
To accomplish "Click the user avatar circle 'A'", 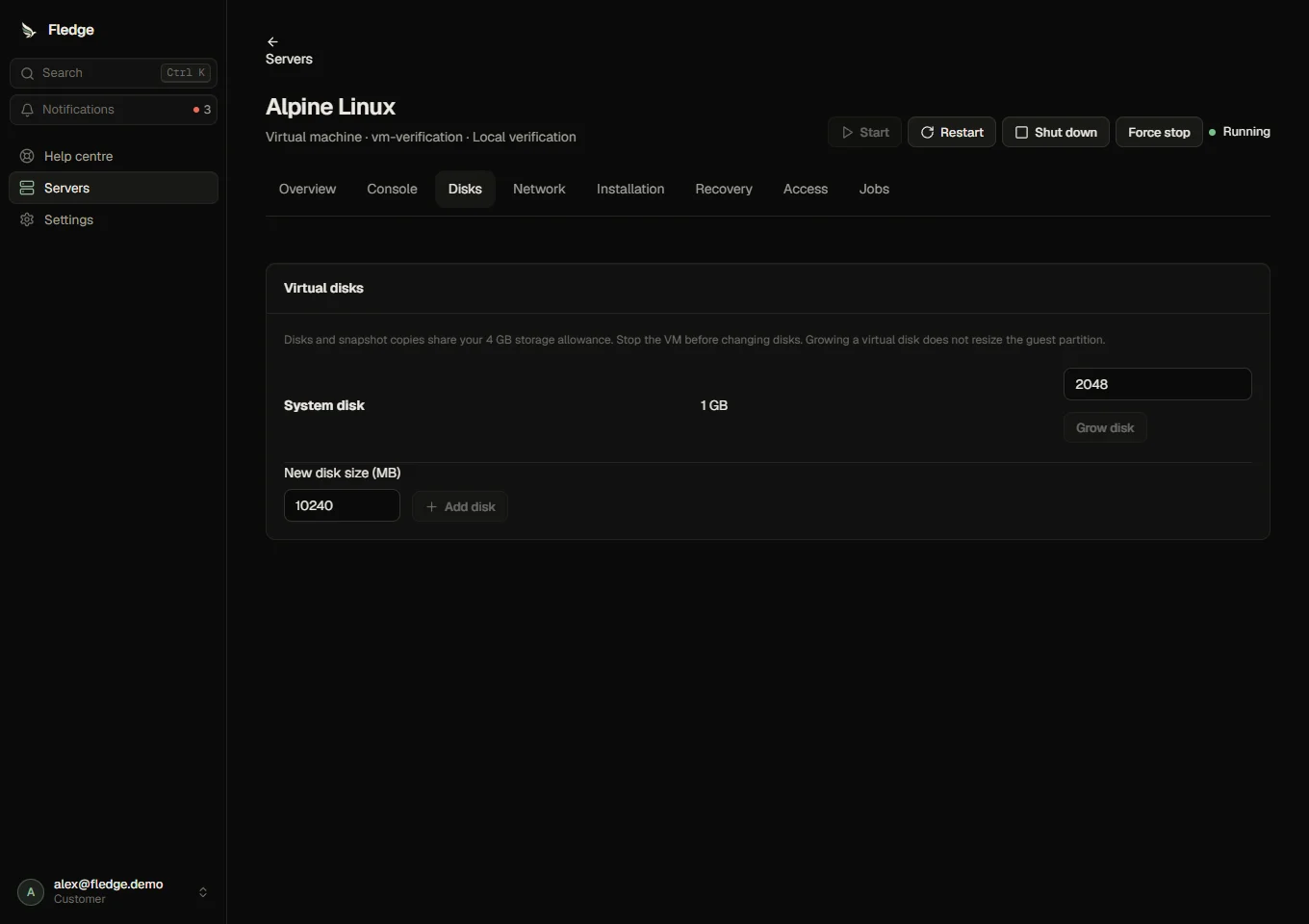I will pyautogui.click(x=31, y=892).
